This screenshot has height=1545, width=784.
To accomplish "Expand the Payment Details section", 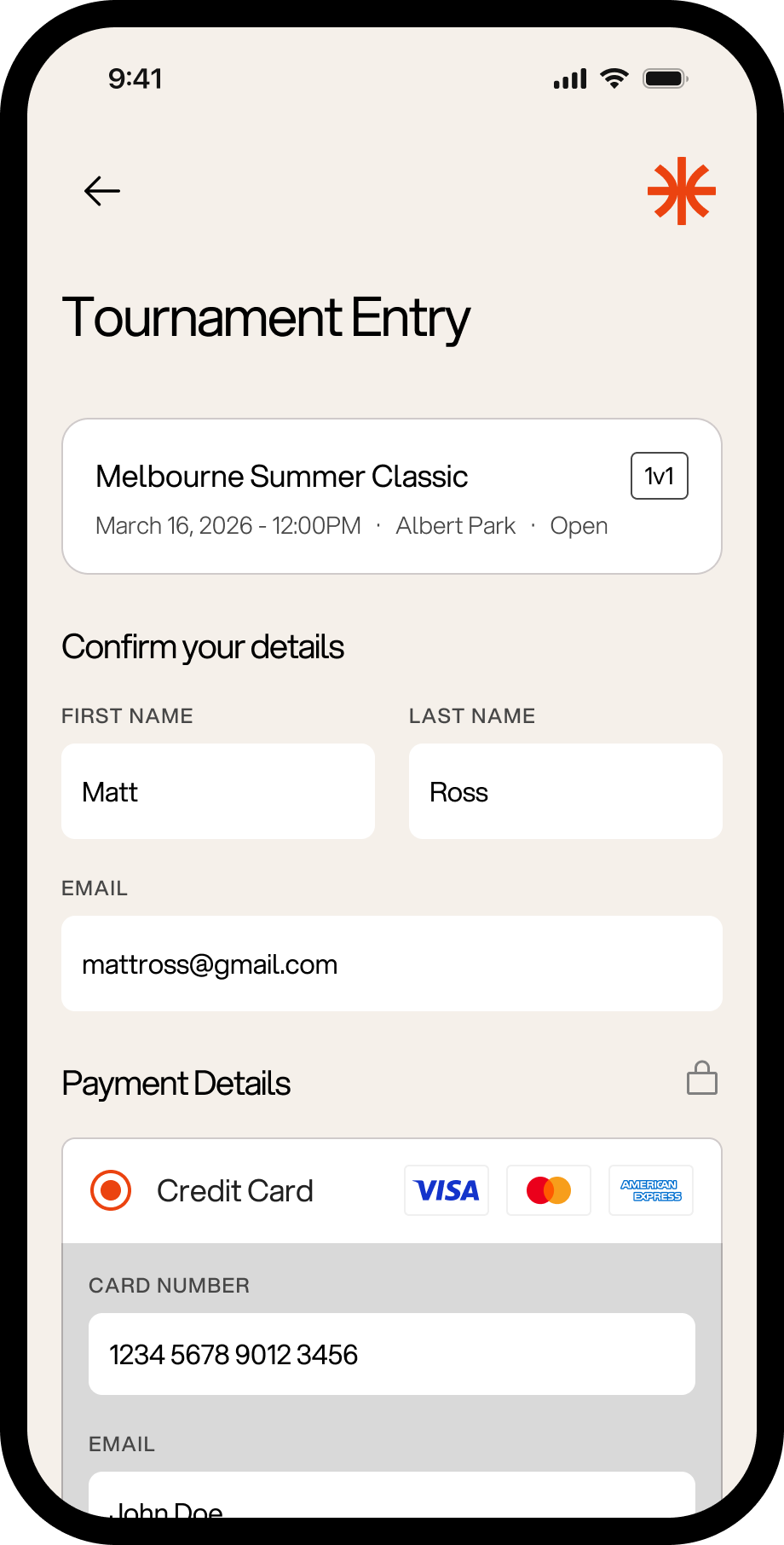I will (x=176, y=1083).
